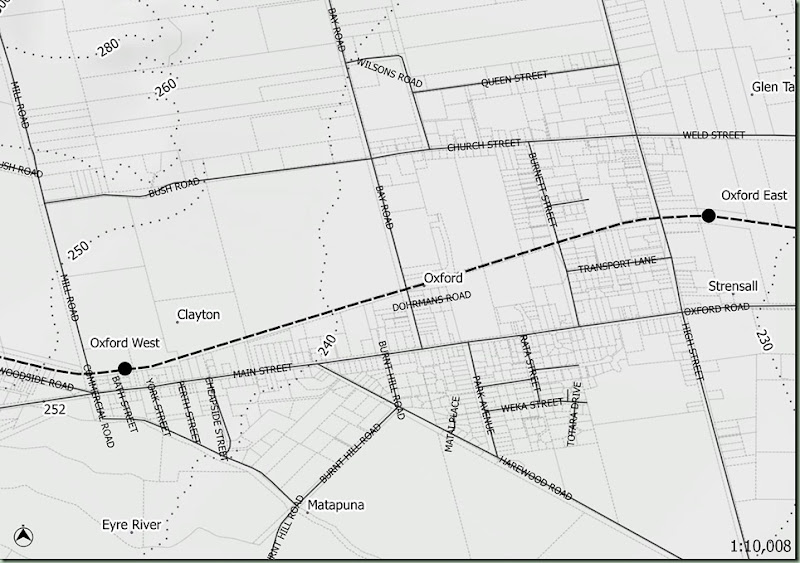Click the Transport Lane label

[x=617, y=265]
